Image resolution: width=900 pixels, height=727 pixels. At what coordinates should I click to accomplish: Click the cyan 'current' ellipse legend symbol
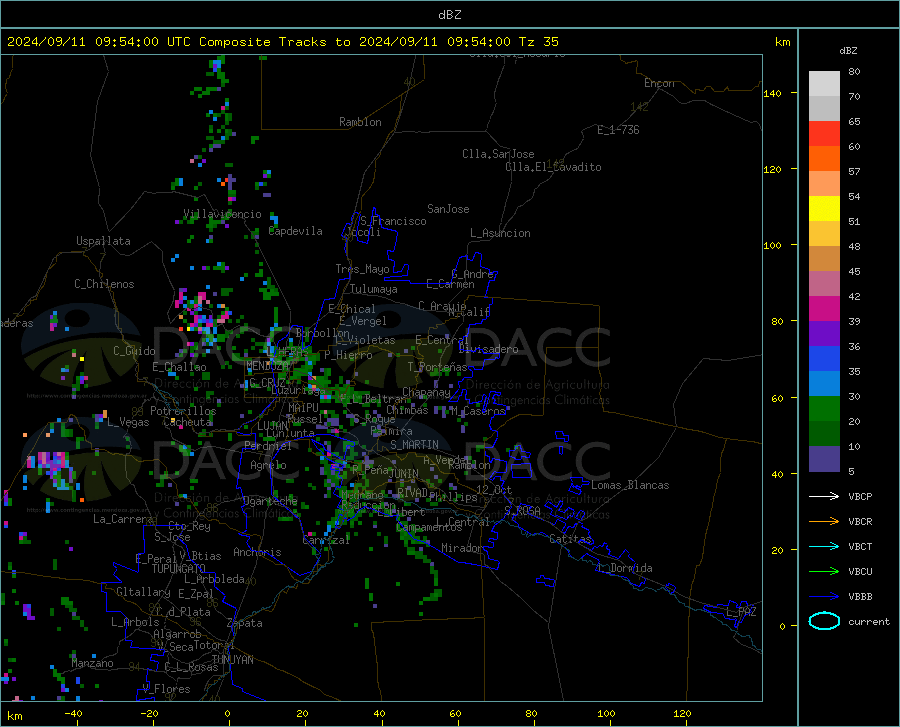coord(824,621)
